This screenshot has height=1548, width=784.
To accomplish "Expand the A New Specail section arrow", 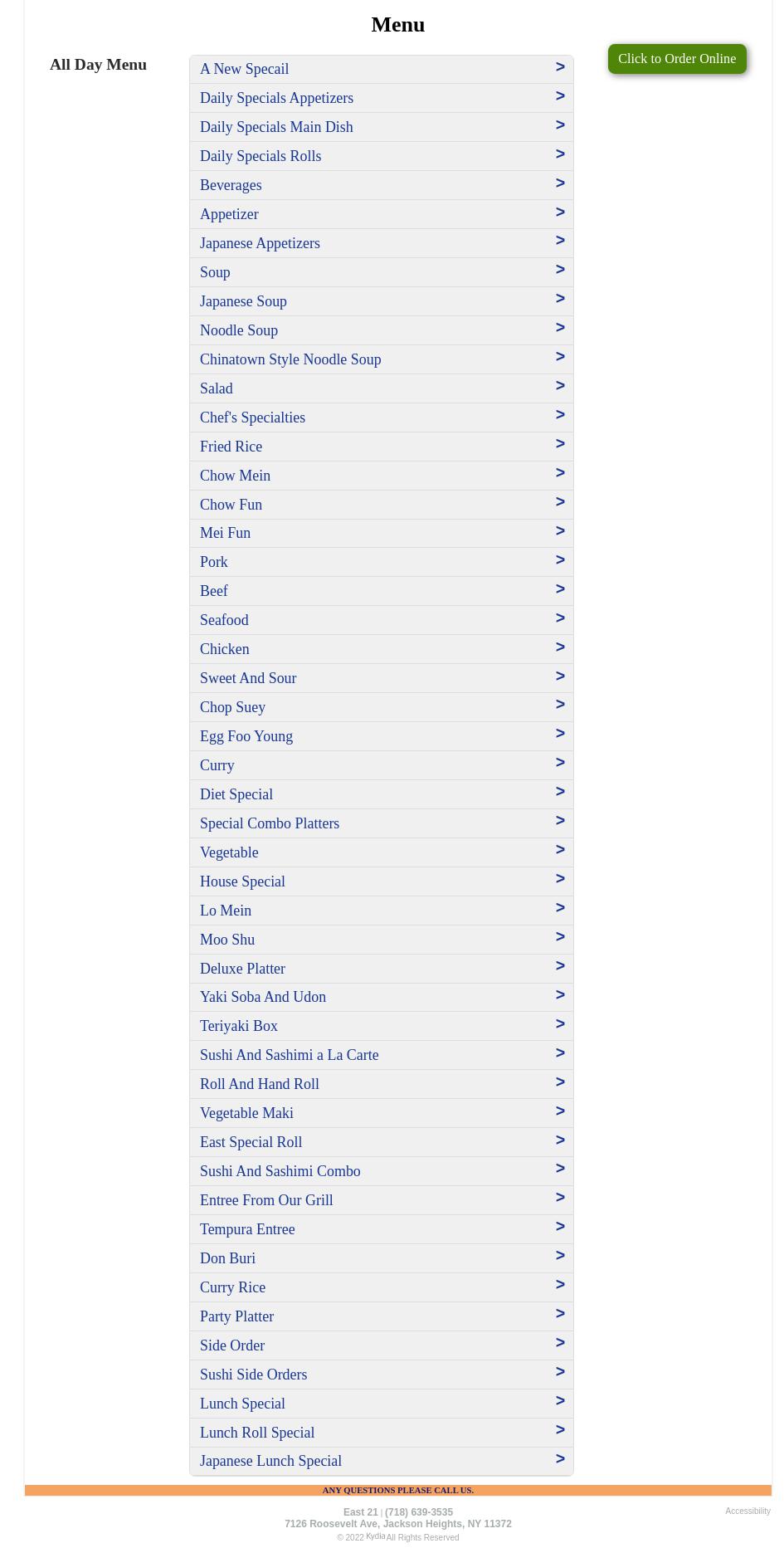I will click(560, 67).
